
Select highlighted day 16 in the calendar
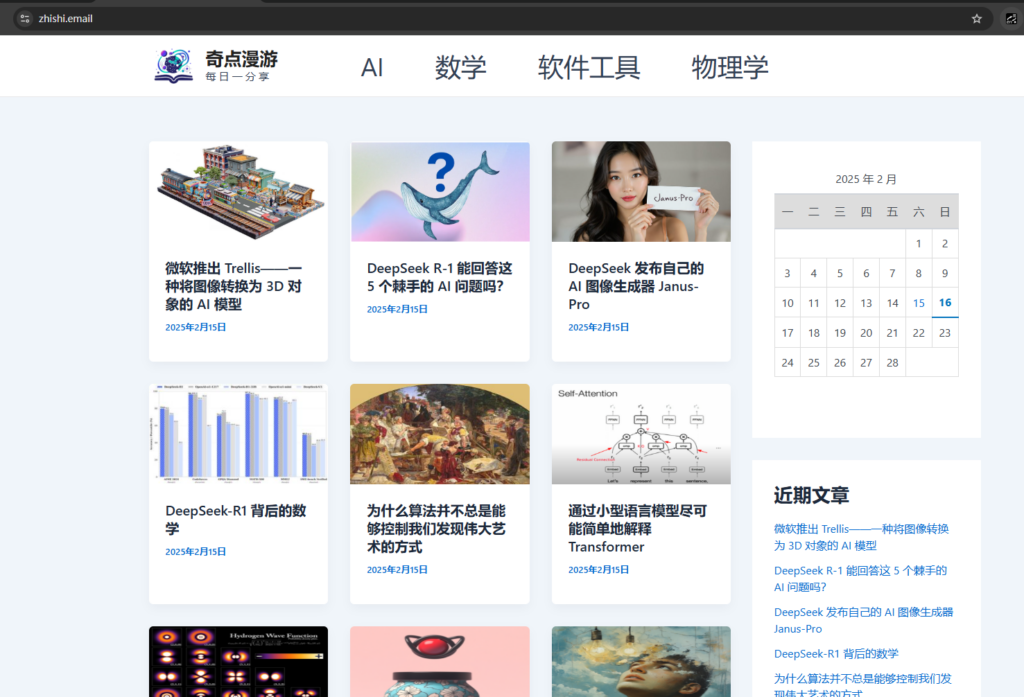(945, 302)
